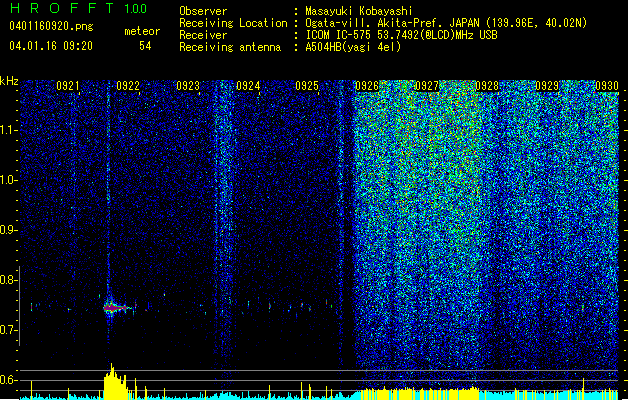Click the 1.1 kHz axis label
629x400 pixels.
pyautogui.click(x=9, y=130)
